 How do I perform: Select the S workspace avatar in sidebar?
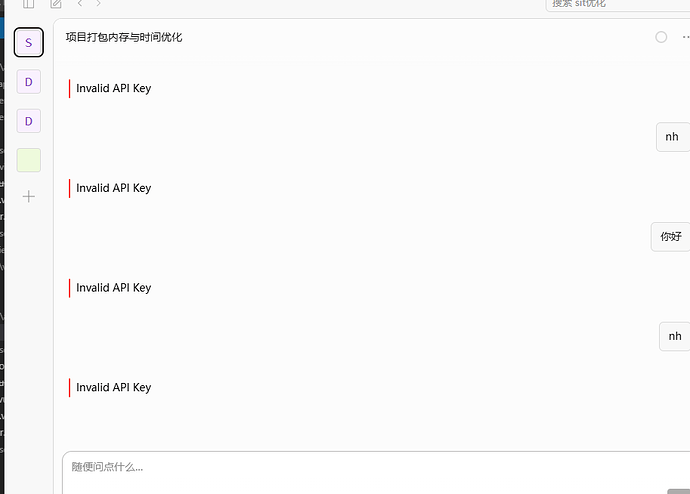(29, 42)
